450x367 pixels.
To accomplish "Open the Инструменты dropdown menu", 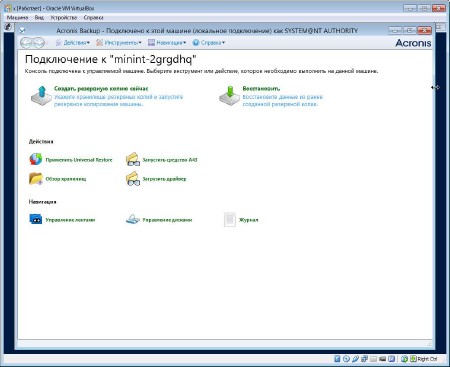I will (123, 43).
